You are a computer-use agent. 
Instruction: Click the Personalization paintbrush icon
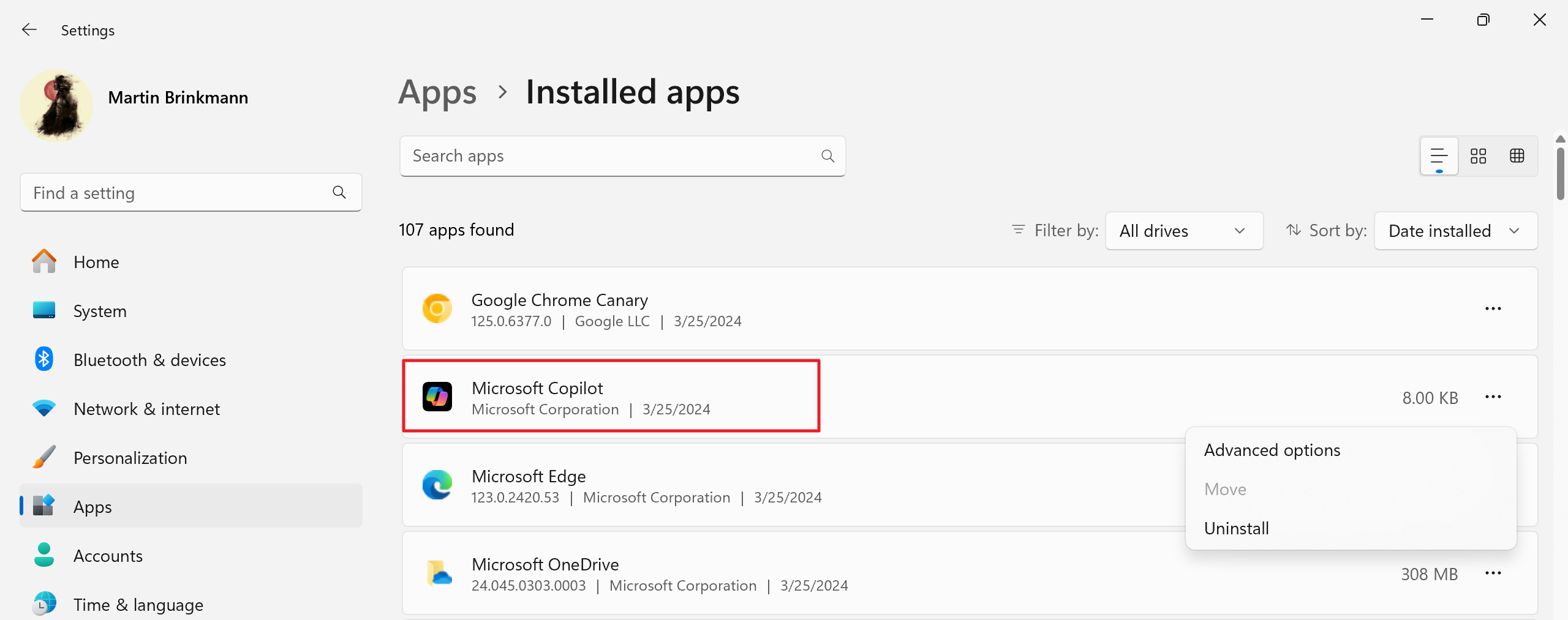coord(44,457)
